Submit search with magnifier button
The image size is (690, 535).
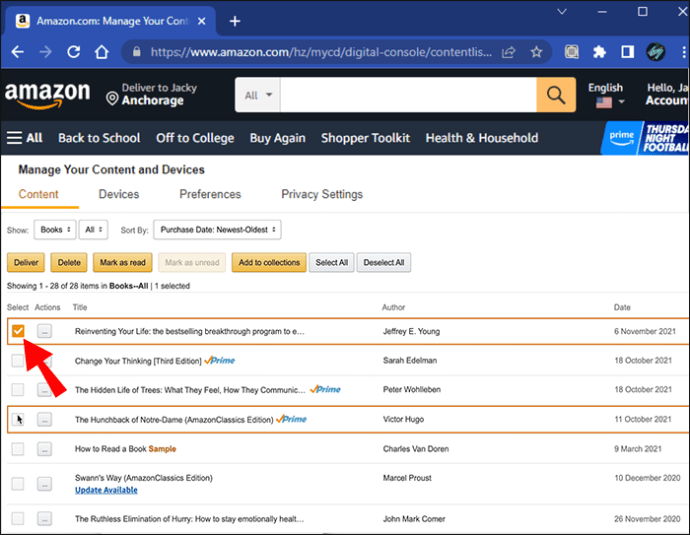coord(556,95)
